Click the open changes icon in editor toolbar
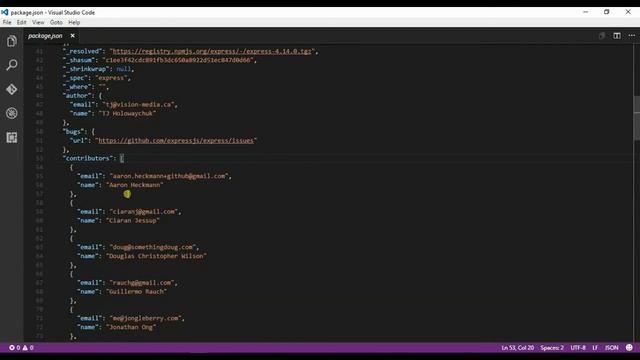 (x=602, y=36)
